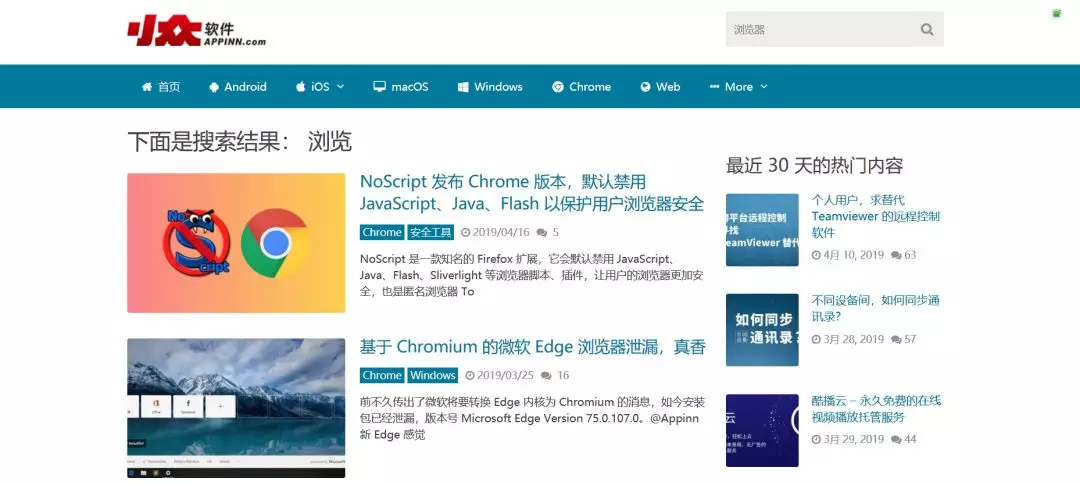The height and width of the screenshot is (485, 1080).
Task: Click Chrome tag under NoScript article
Action: coord(382,232)
